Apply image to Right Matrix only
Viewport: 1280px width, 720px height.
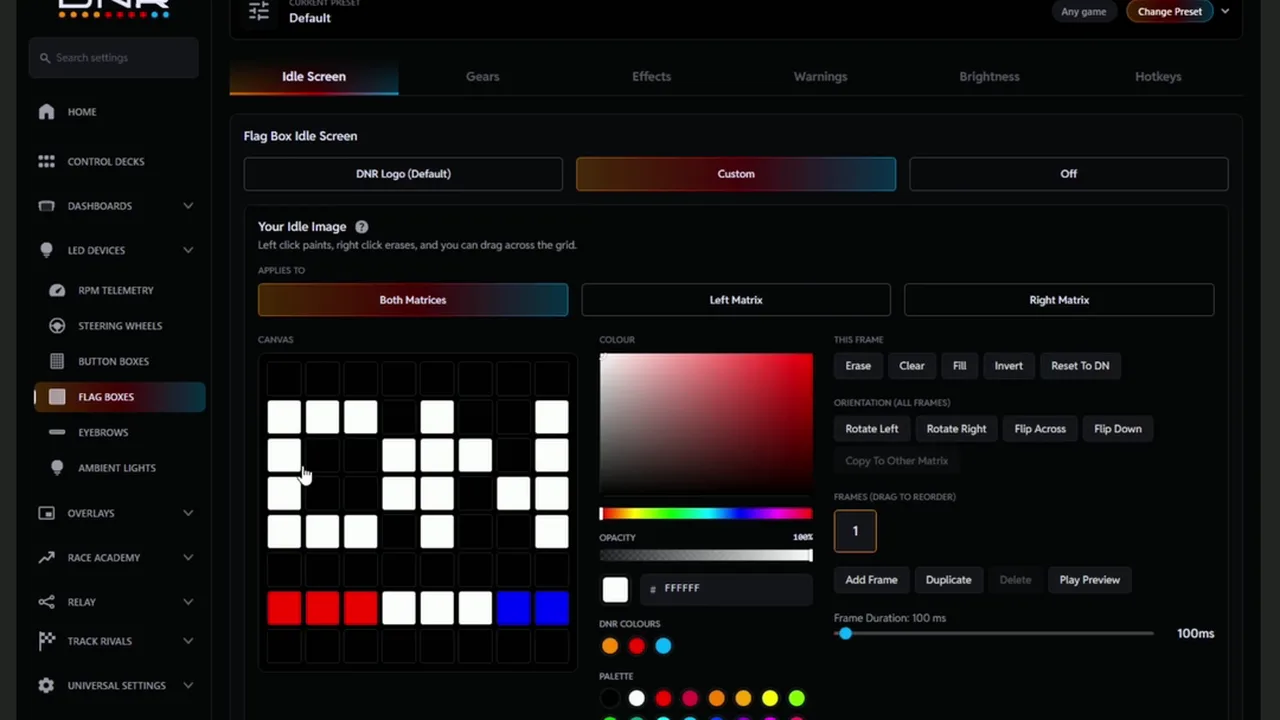1059,300
